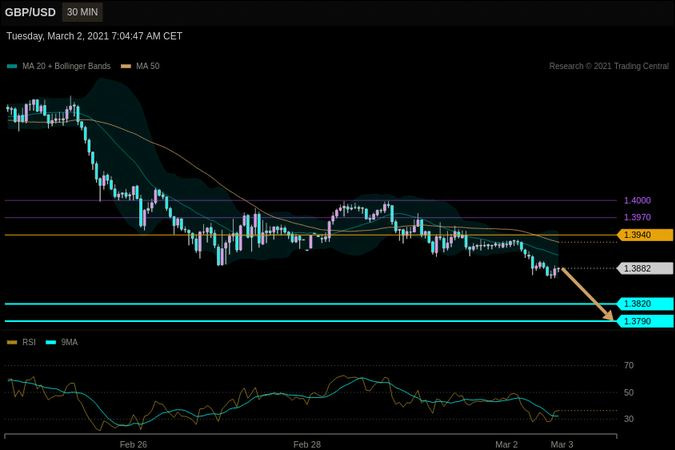Click the 1.3940 pivot price tag

(x=644, y=235)
